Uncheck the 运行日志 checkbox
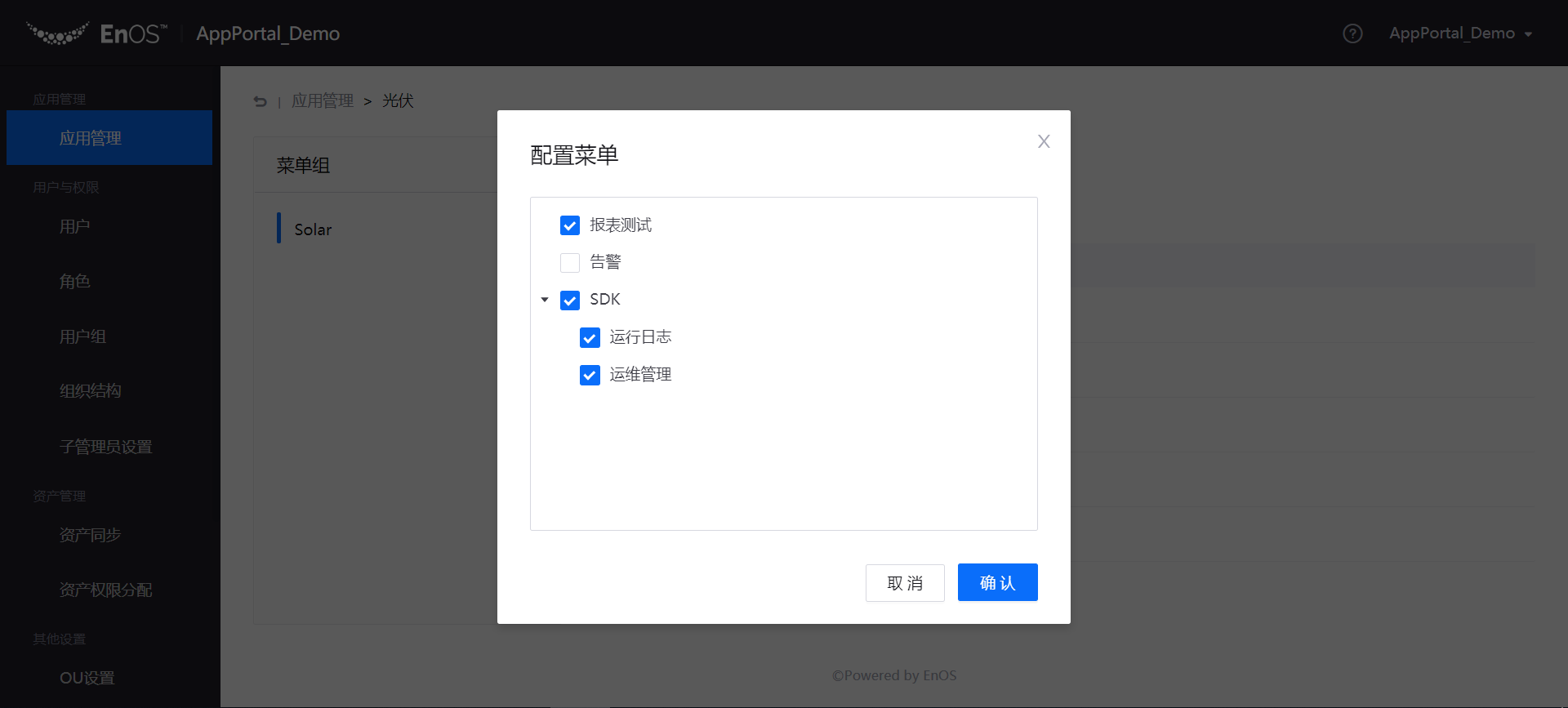This screenshot has height=708, width=1568. click(x=590, y=337)
